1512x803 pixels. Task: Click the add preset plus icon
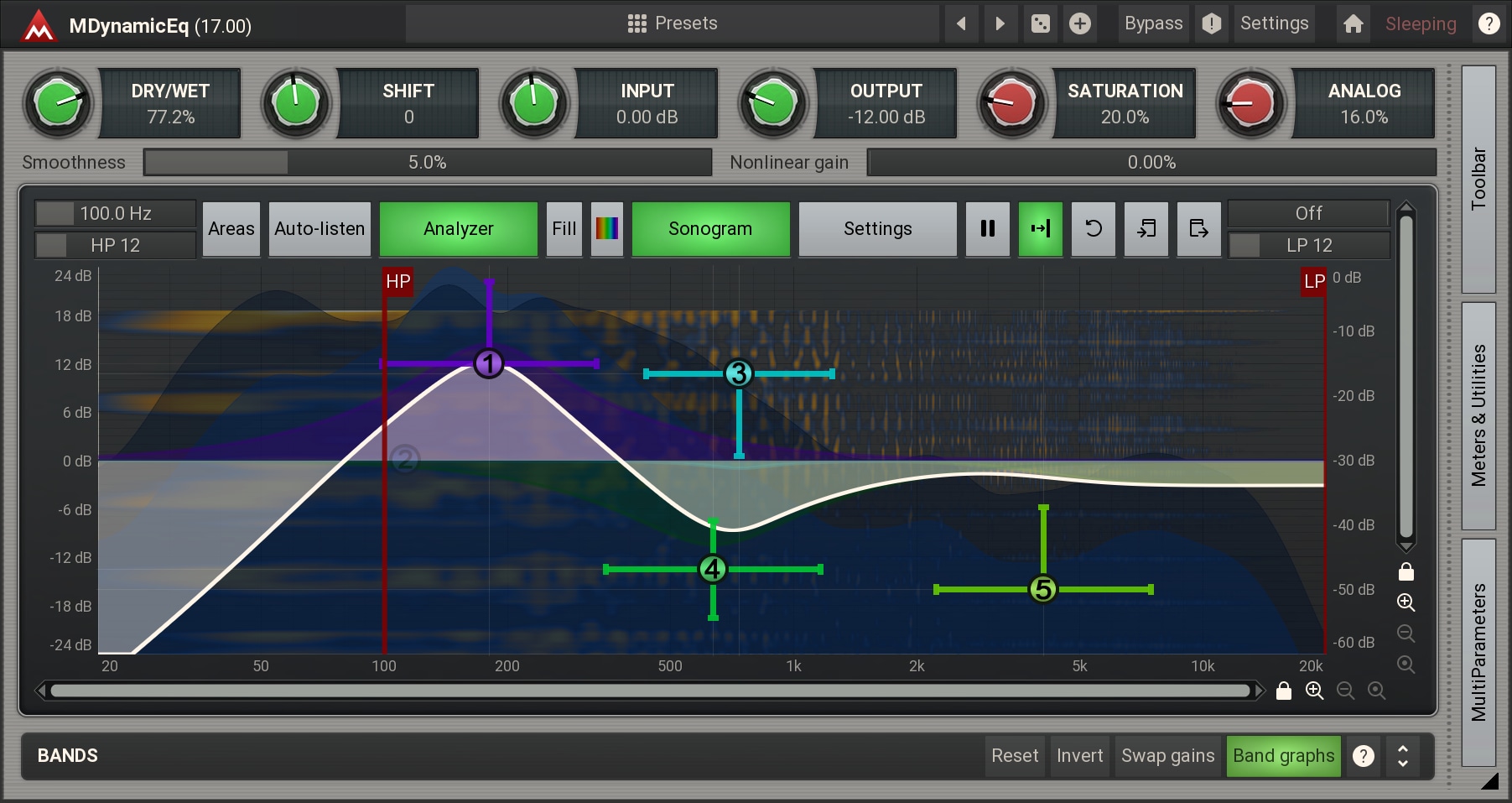[1080, 23]
